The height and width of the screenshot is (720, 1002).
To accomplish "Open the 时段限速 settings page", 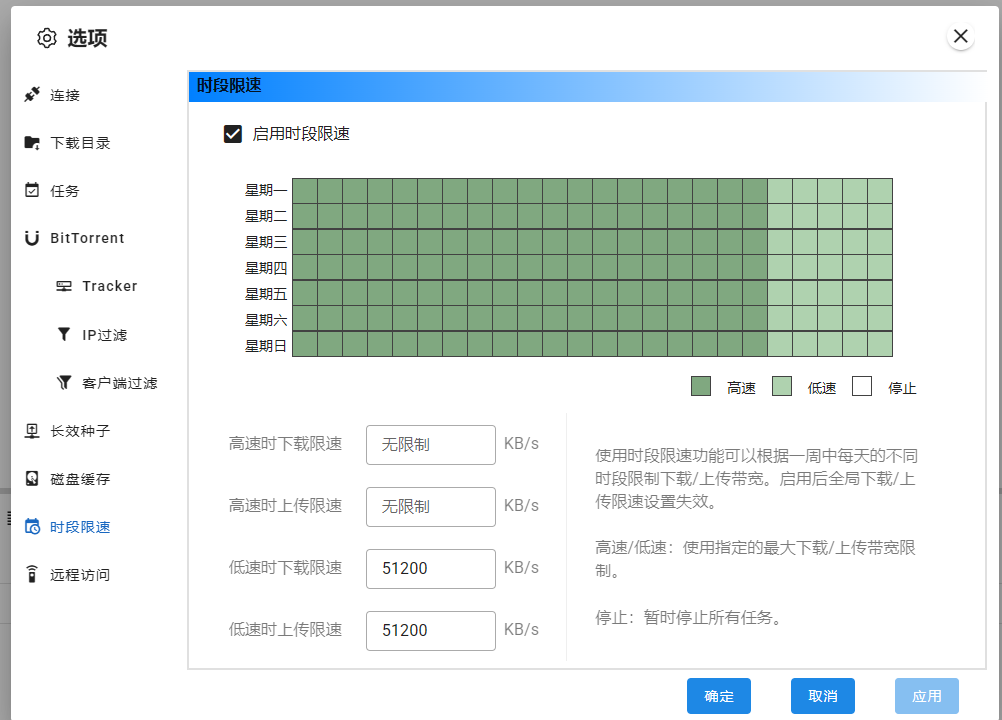I will [80, 527].
